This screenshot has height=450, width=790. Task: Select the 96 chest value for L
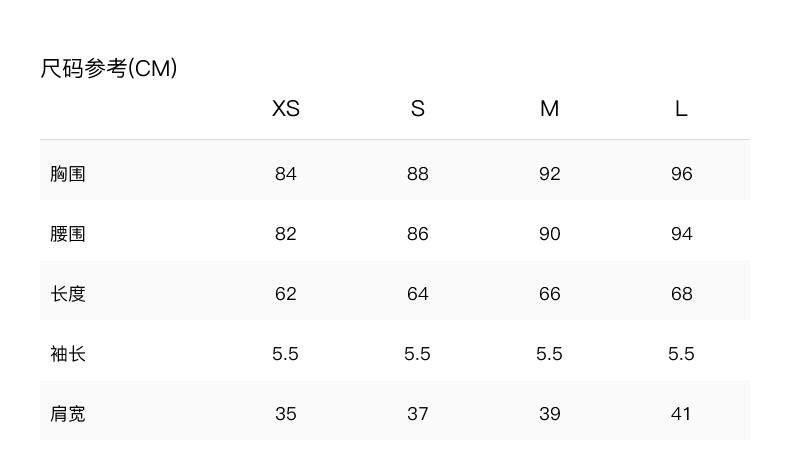(681, 174)
